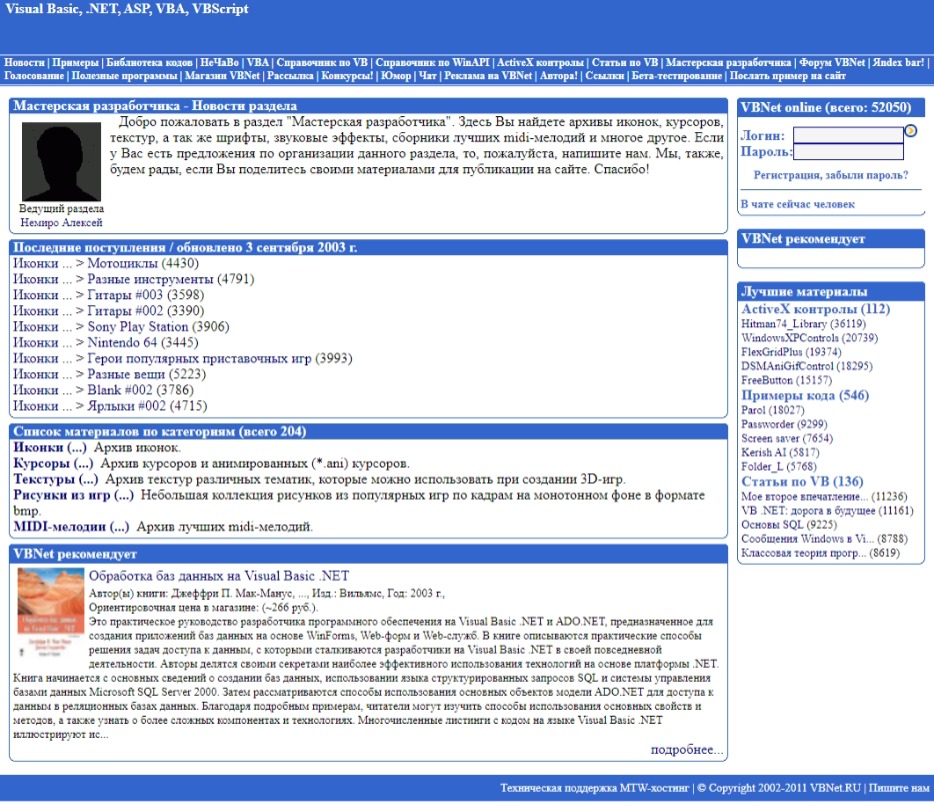Open Рисунки из игр (...) category
Screen dimensions: 934x803
coord(74,495)
